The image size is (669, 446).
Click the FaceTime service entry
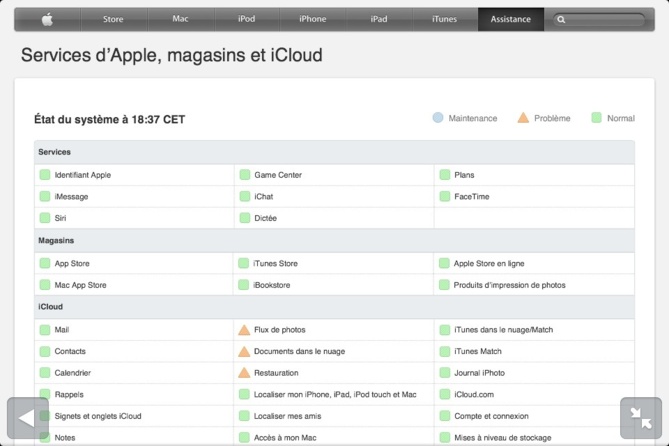(471, 197)
